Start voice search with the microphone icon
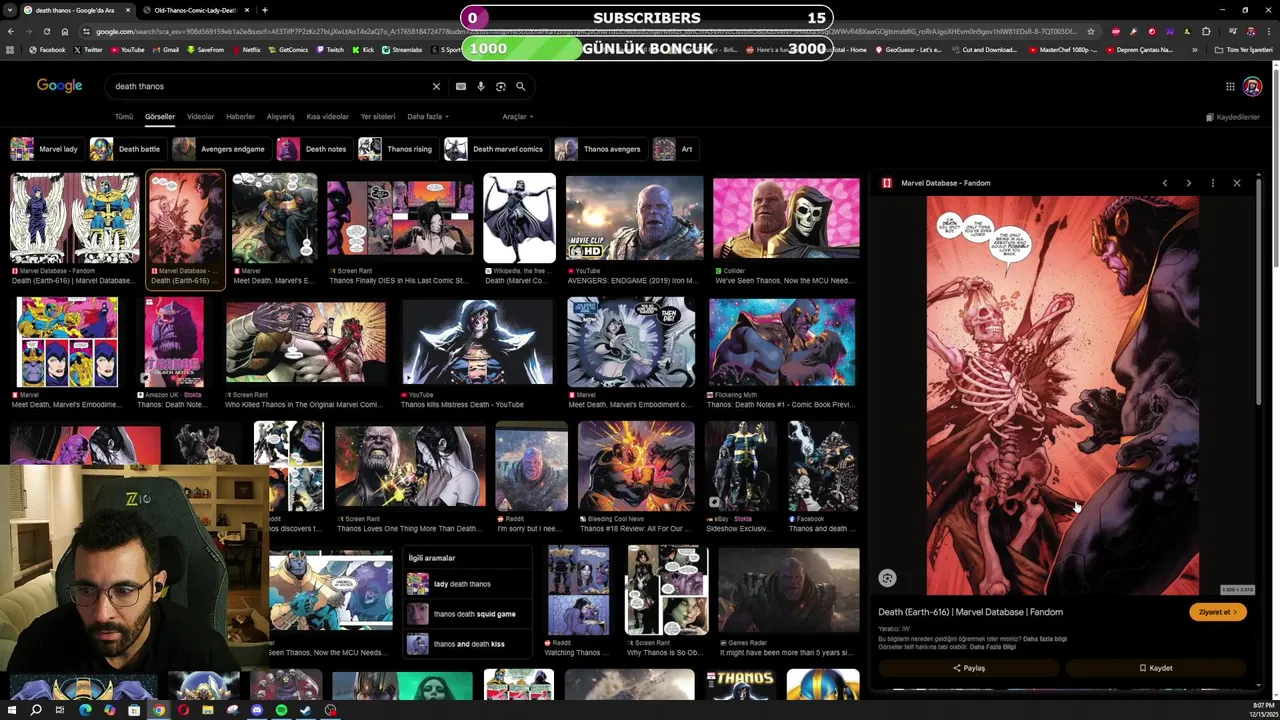The width and height of the screenshot is (1280, 720). 481,87
